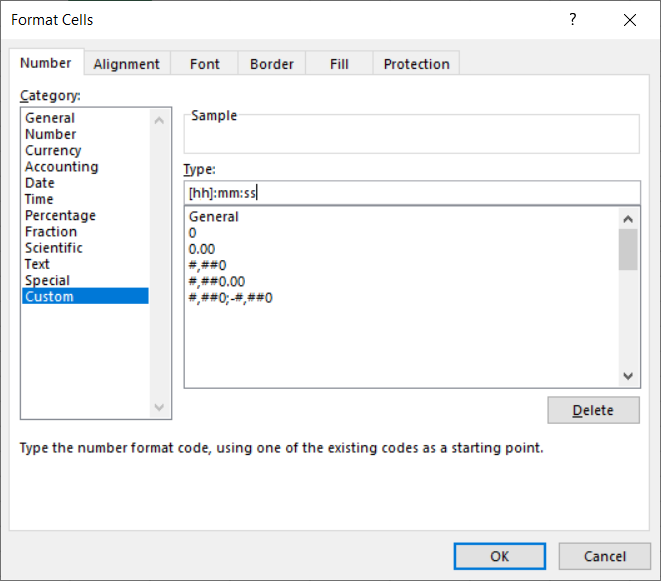Select the General format code in Type list

click(214, 217)
